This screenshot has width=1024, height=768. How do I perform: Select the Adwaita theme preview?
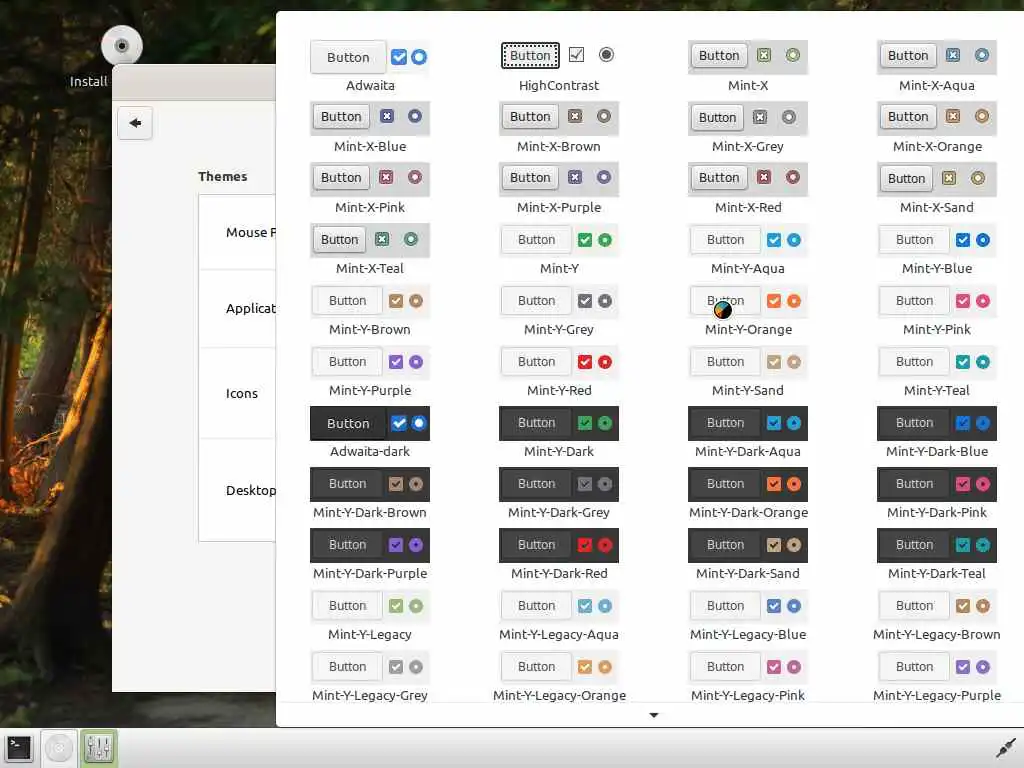[x=370, y=57]
